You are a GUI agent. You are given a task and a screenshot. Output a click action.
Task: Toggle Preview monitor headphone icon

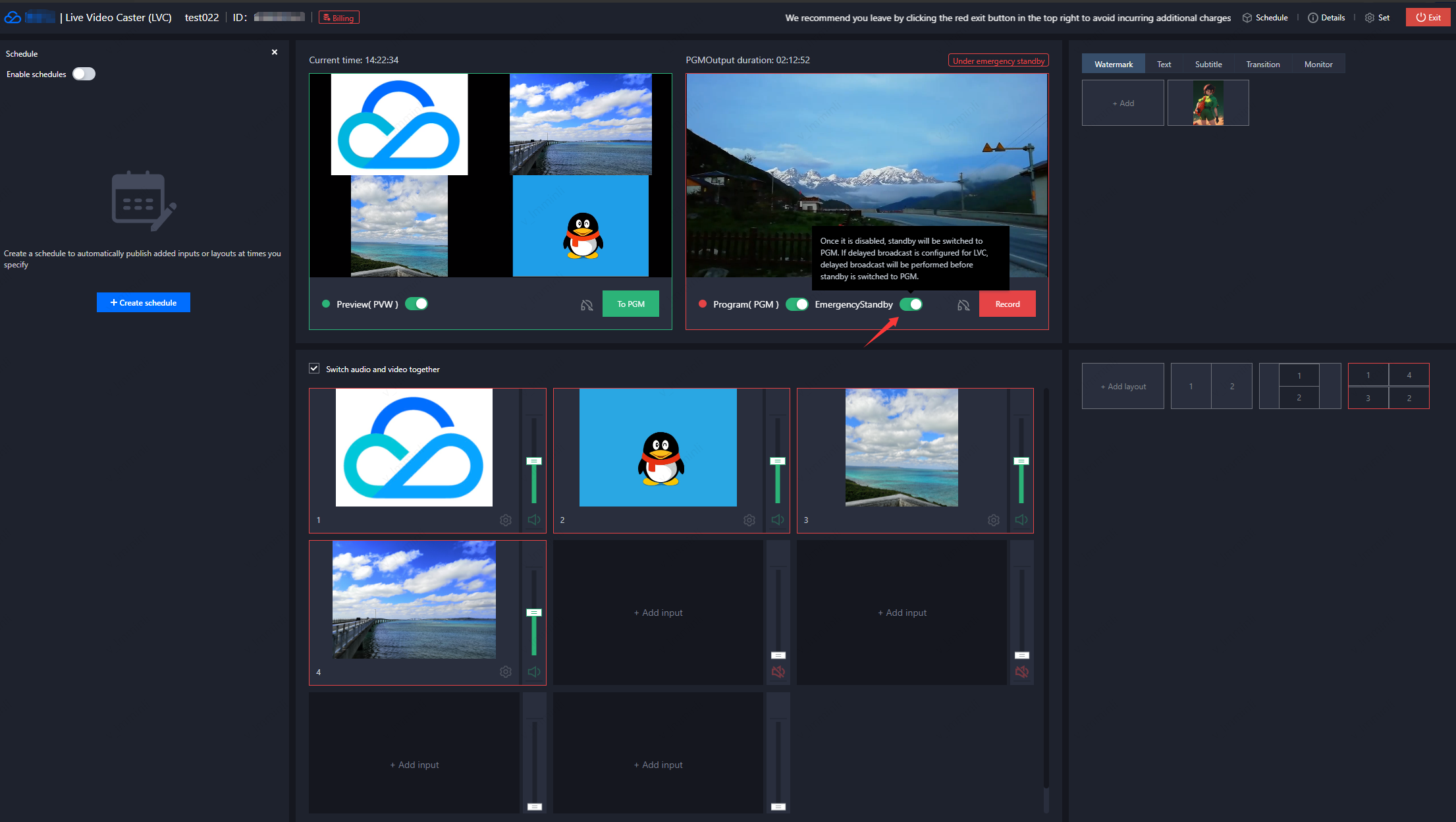587,305
